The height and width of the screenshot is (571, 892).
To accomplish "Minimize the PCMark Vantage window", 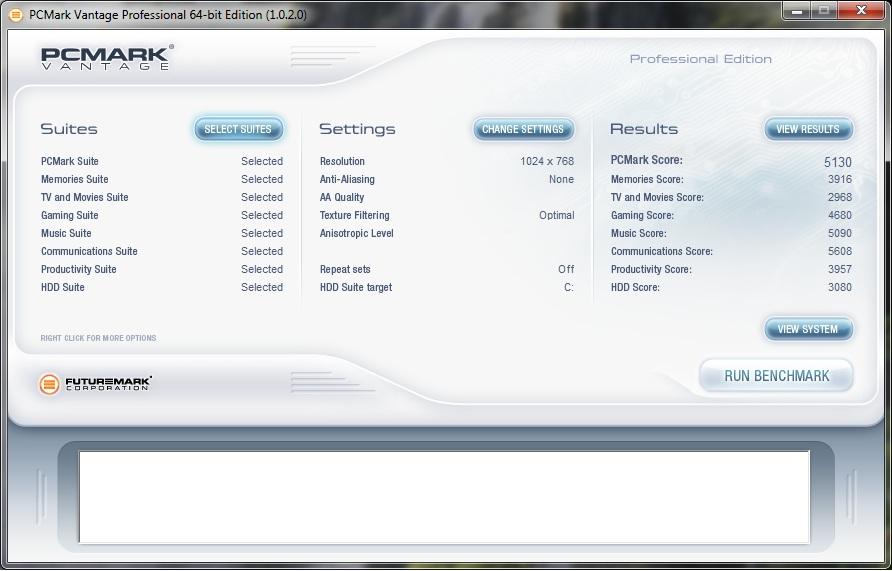I will click(x=796, y=11).
